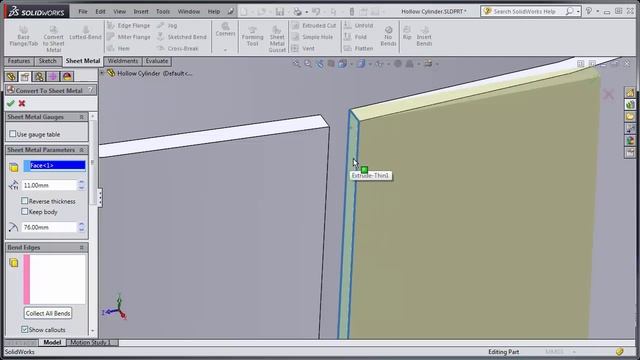640x360 pixels.
Task: Switch to the Features tab
Action: point(19,61)
